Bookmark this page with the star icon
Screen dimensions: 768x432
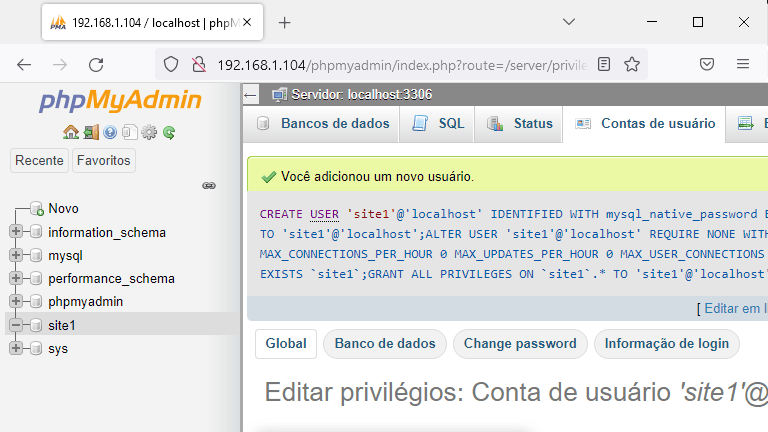tap(632, 64)
